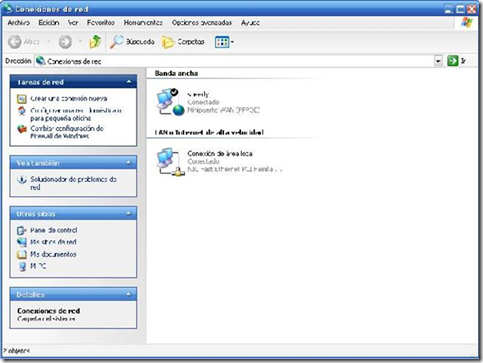
Task: Open the Ver menu
Action: tap(73, 23)
